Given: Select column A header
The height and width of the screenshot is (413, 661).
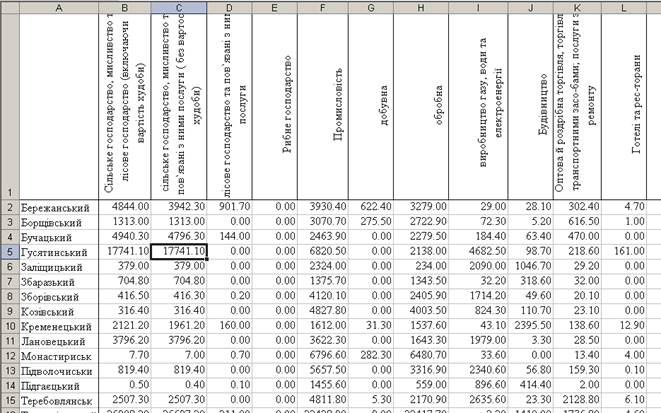Looking at the screenshot, I should [x=59, y=8].
